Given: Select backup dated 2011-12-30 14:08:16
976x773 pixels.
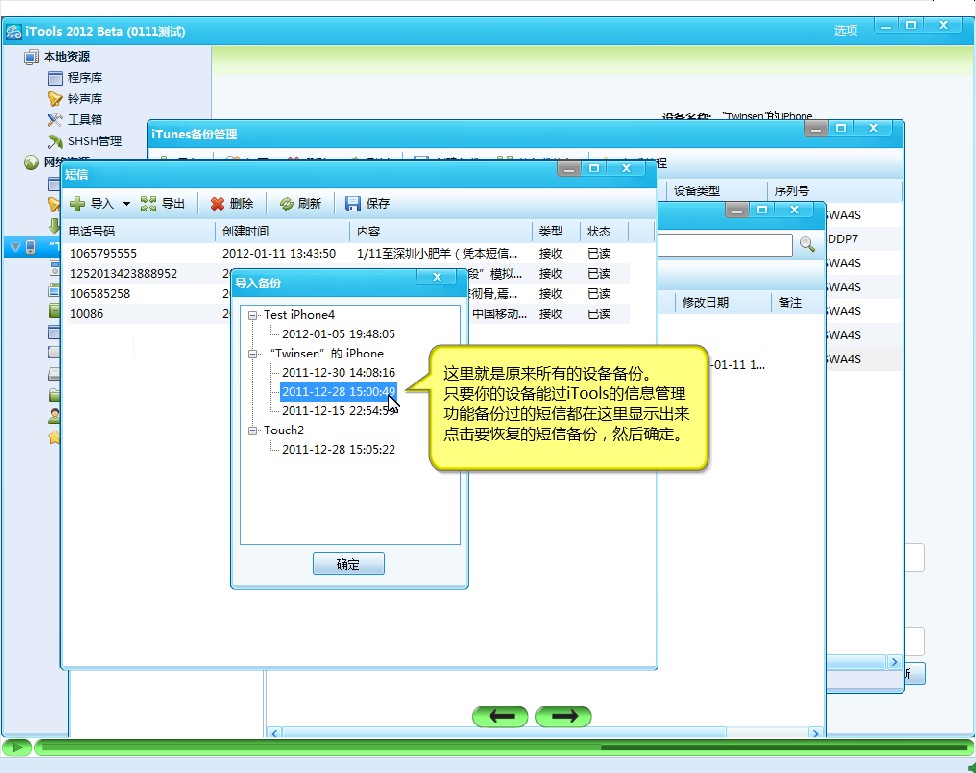Looking at the screenshot, I should [338, 373].
